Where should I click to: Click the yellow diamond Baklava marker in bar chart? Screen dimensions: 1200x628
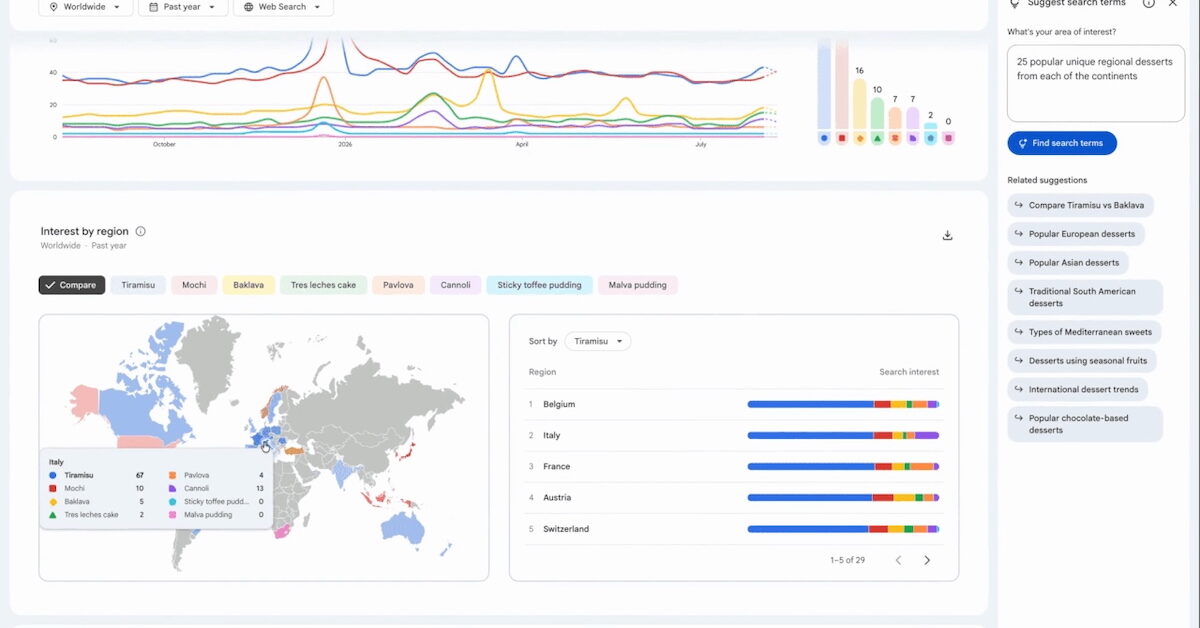pos(859,138)
